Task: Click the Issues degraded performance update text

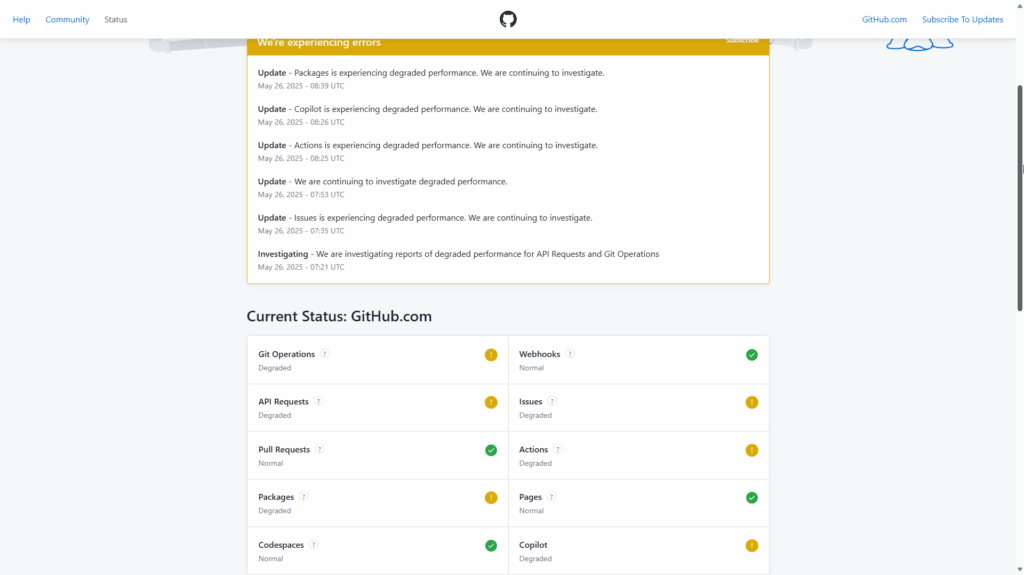Action: [425, 218]
